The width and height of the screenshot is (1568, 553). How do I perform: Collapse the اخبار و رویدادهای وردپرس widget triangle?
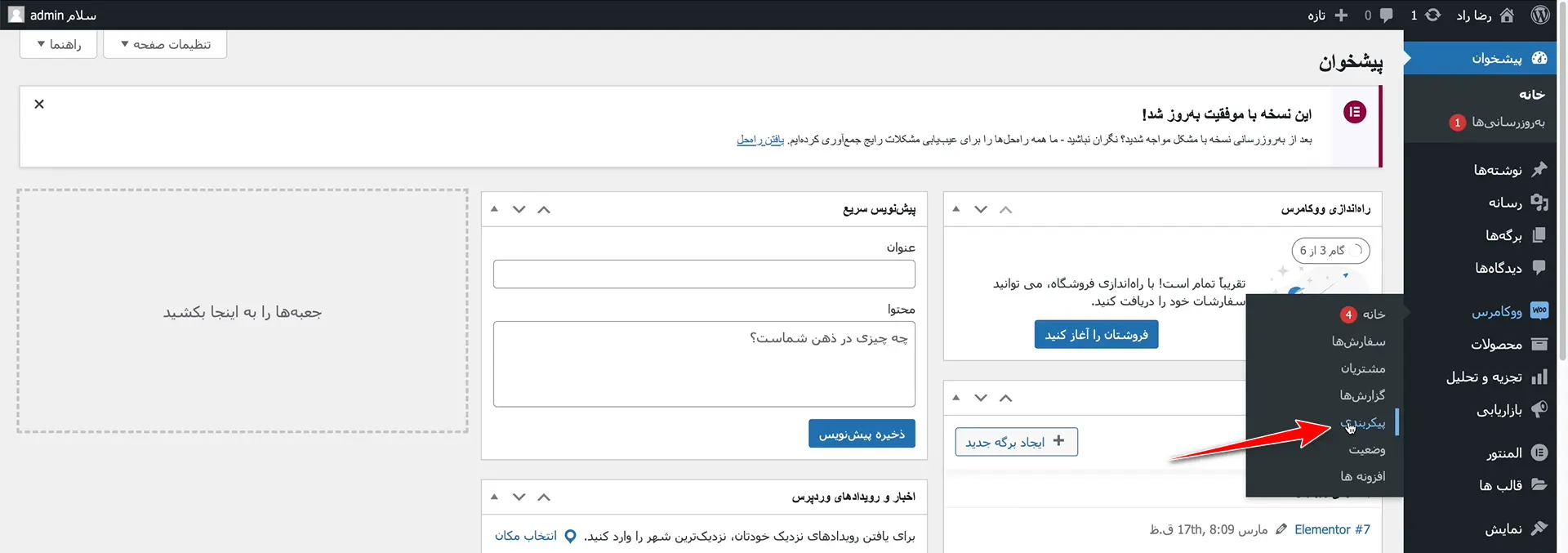(x=494, y=497)
